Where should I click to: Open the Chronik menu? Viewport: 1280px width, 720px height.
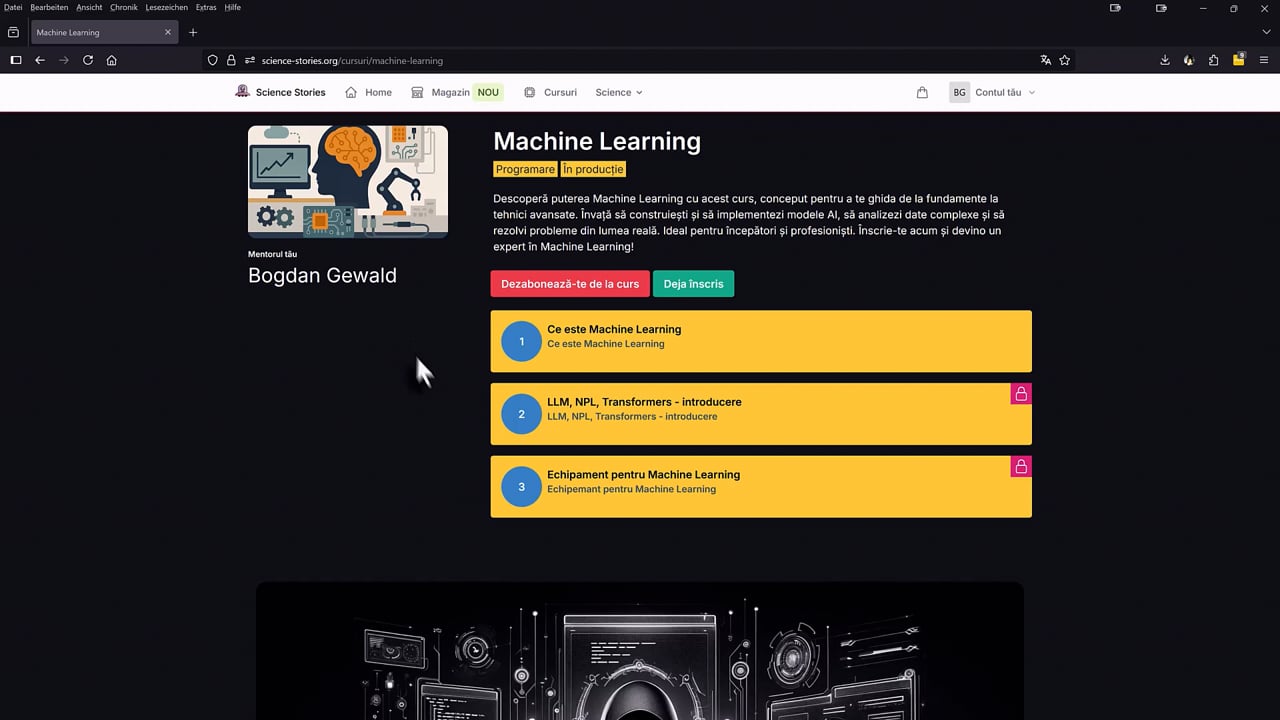tap(124, 7)
